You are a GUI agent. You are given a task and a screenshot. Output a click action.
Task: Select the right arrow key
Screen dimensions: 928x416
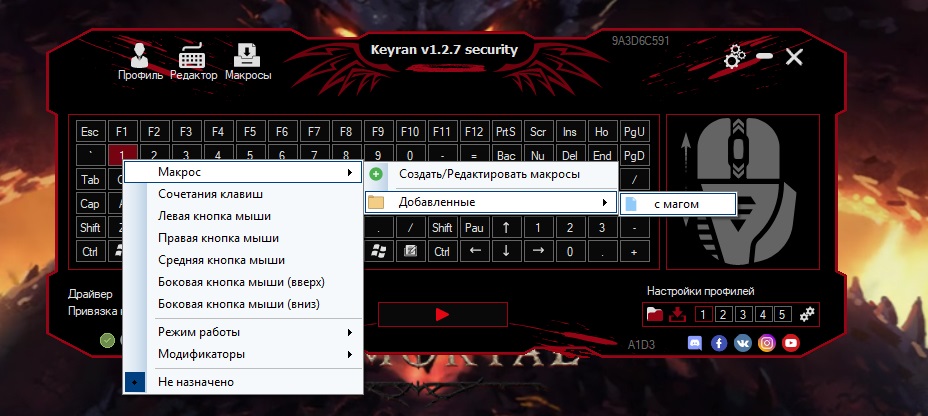pyautogui.click(x=538, y=251)
